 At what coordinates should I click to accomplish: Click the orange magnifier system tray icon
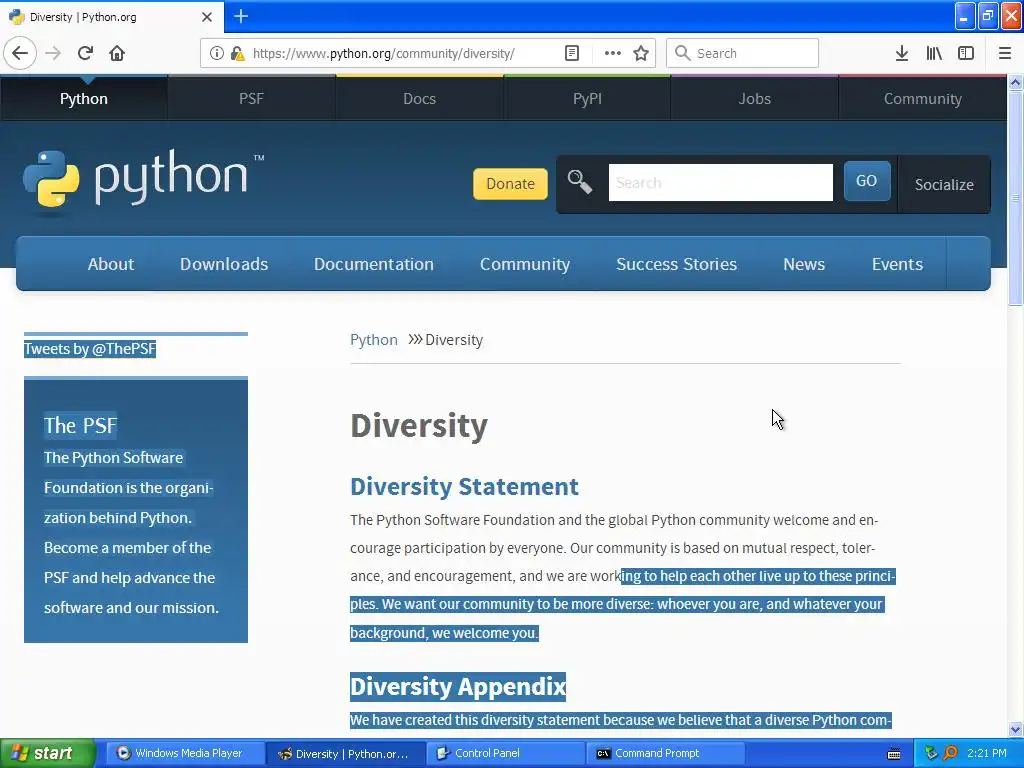point(950,753)
